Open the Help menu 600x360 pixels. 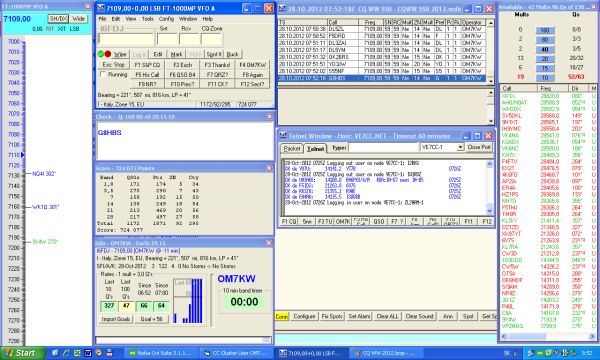click(207, 19)
